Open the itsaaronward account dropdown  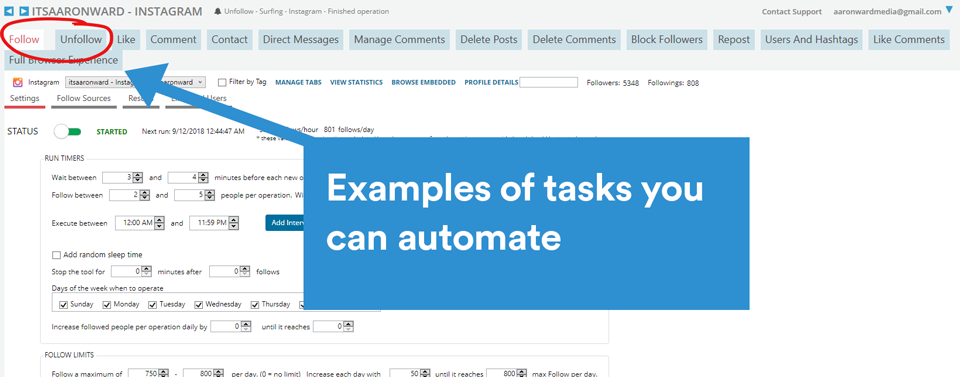[x=136, y=82]
